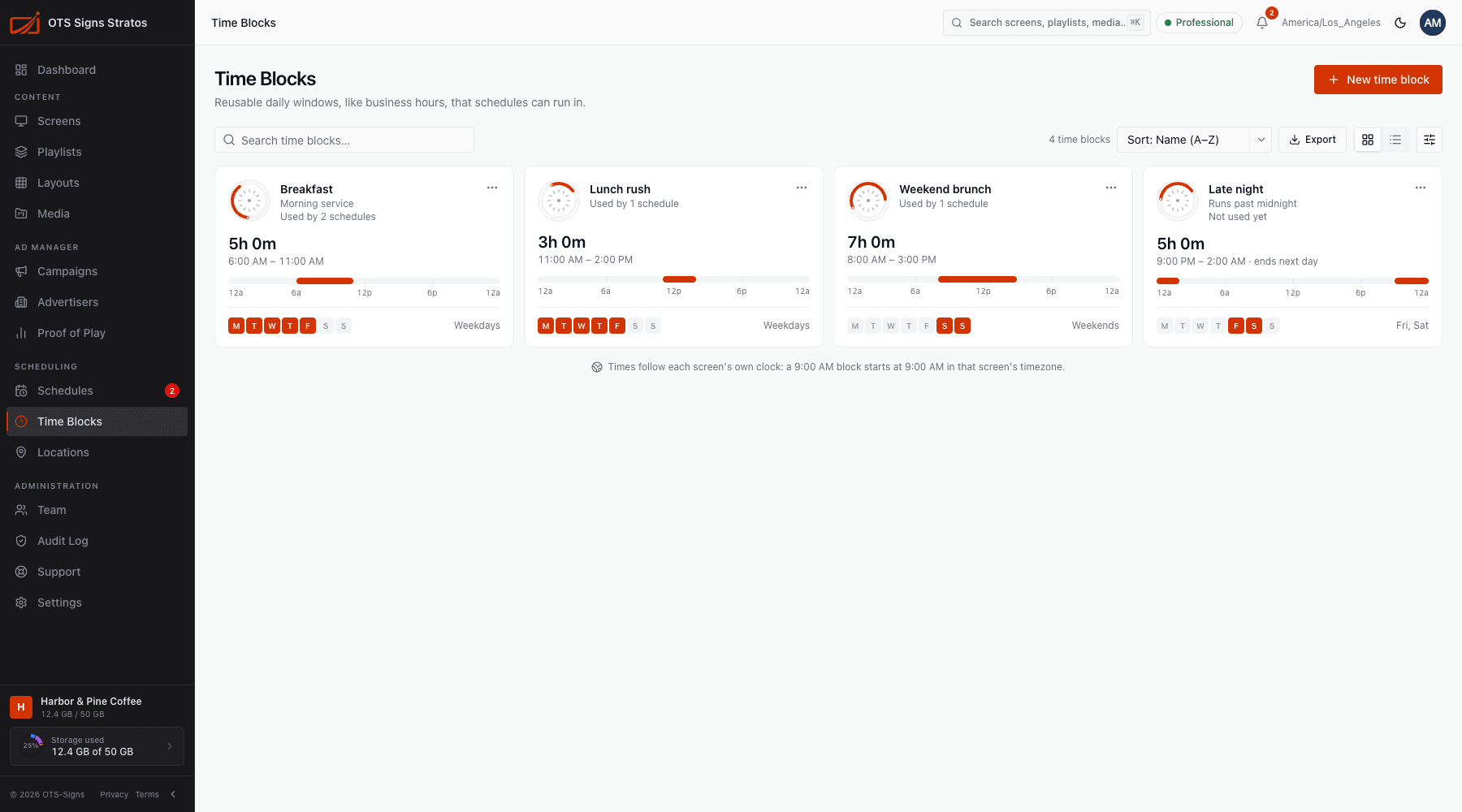
Task: Open Media in the sidebar
Action: click(x=97, y=214)
